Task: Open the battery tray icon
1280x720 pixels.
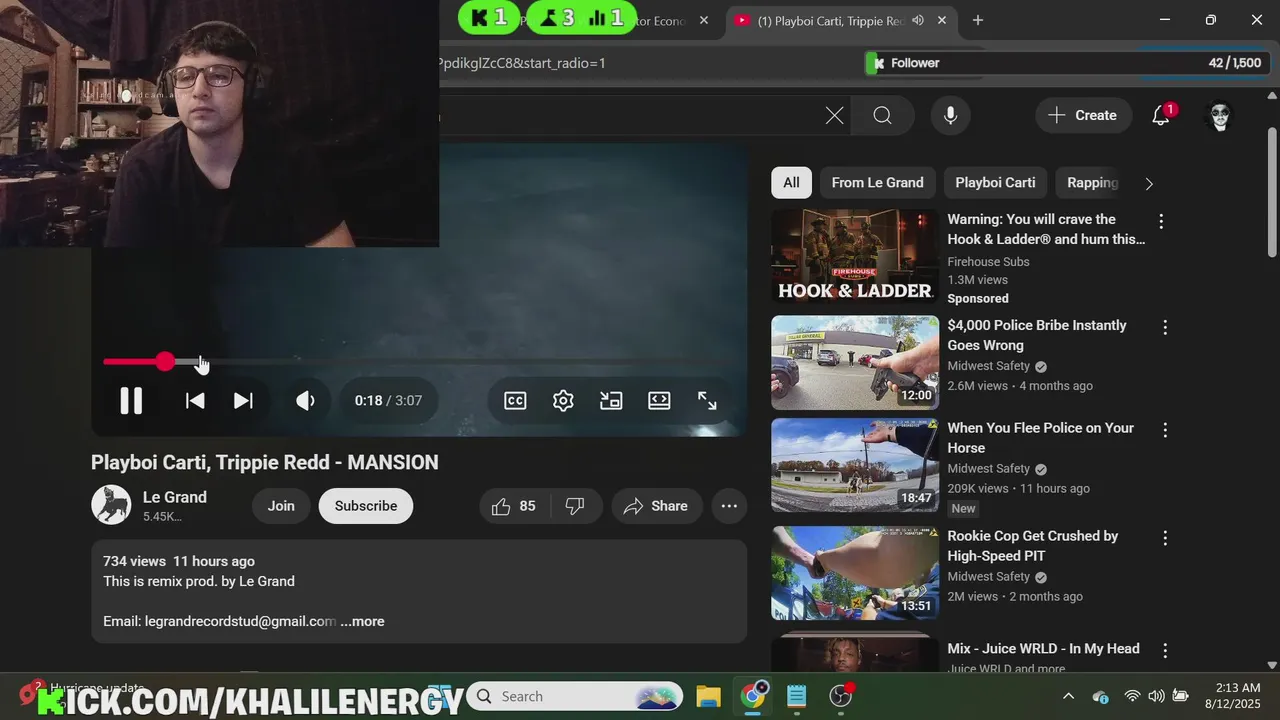Action: tap(1180, 696)
